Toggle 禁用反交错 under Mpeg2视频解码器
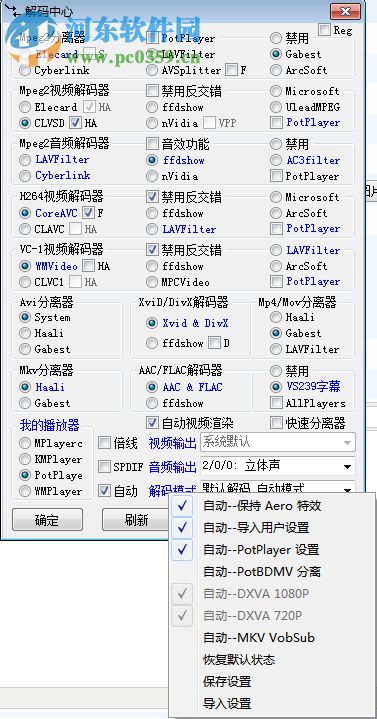This screenshot has width=377, height=719. point(152,91)
